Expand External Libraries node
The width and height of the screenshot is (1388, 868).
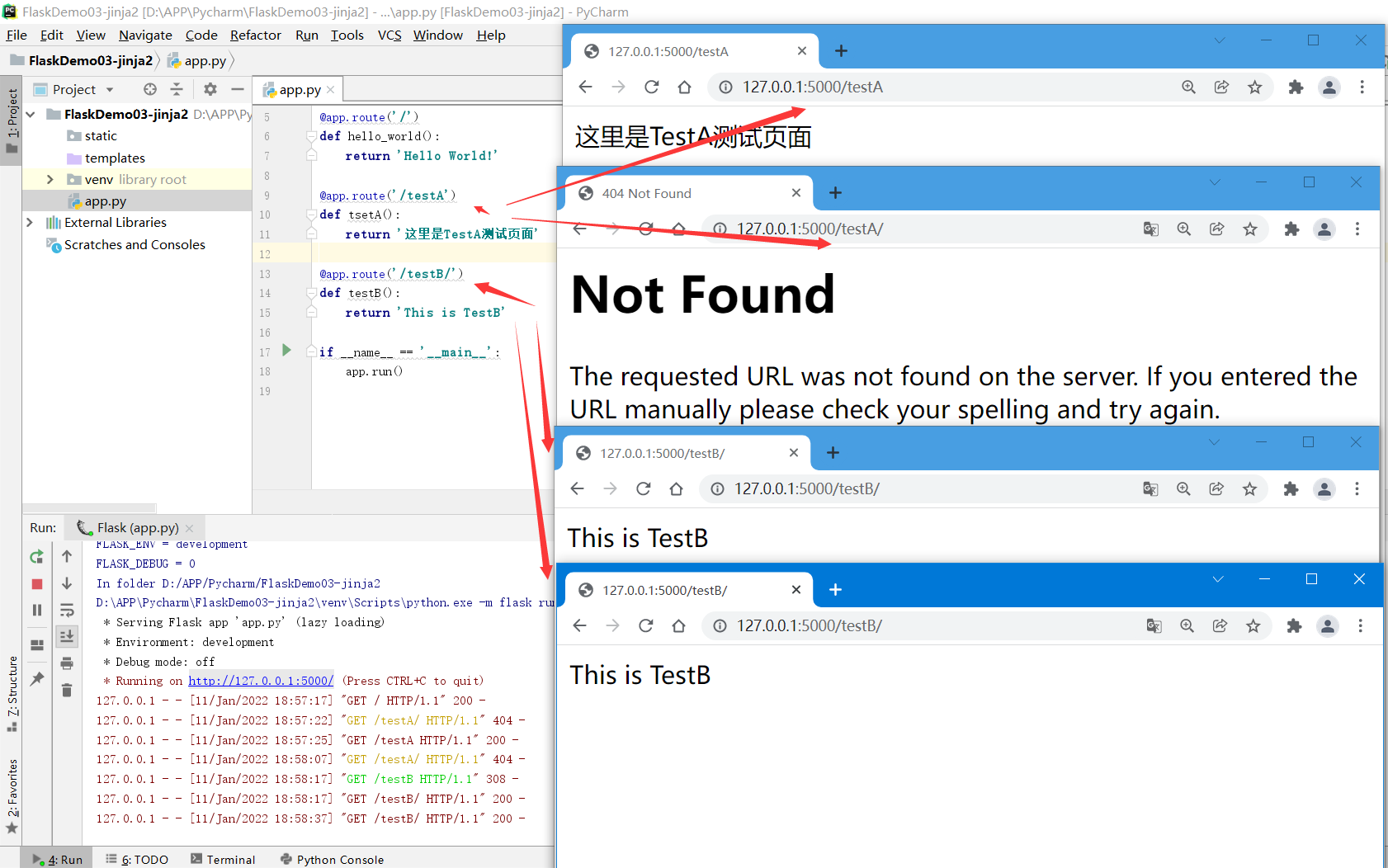(30, 222)
